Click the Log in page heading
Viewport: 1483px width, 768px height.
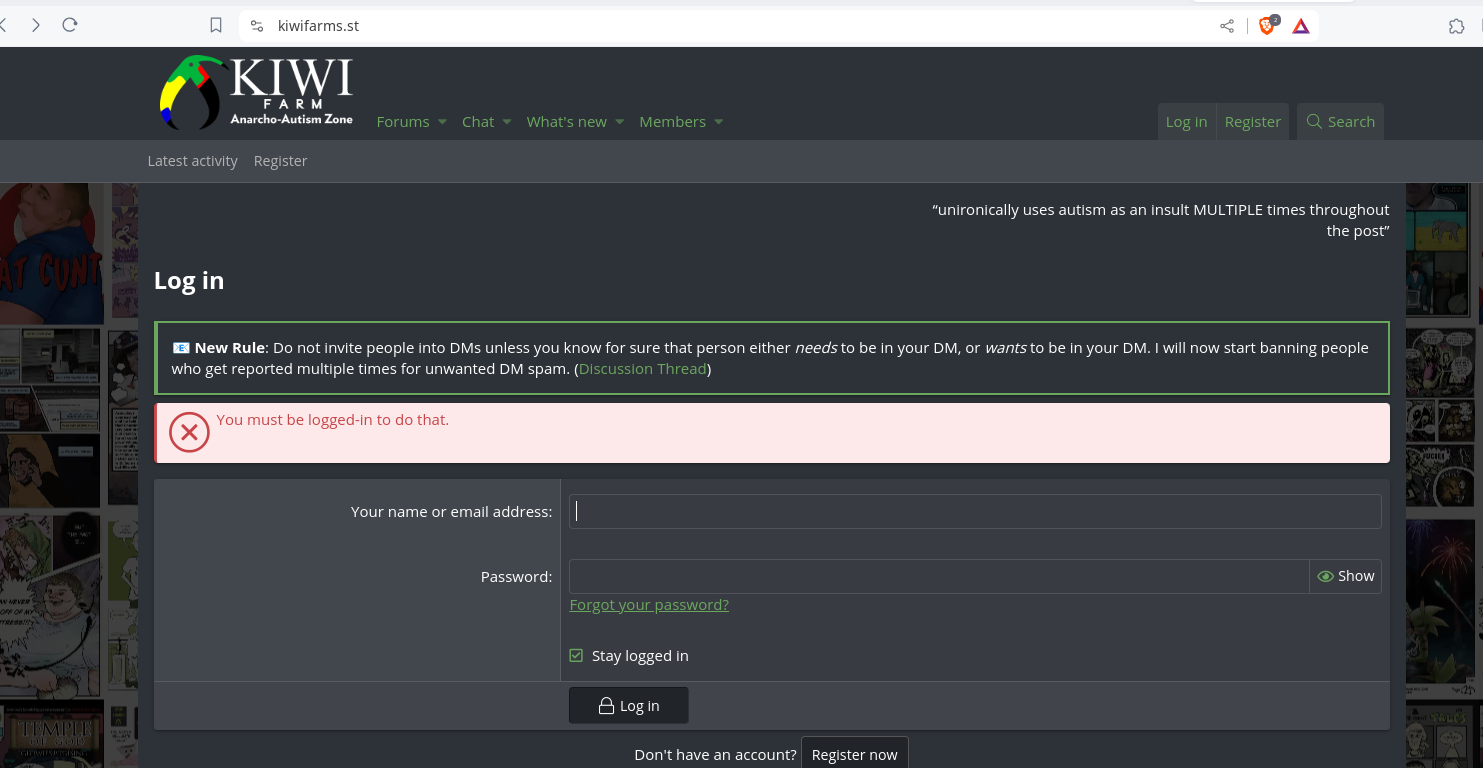(189, 281)
